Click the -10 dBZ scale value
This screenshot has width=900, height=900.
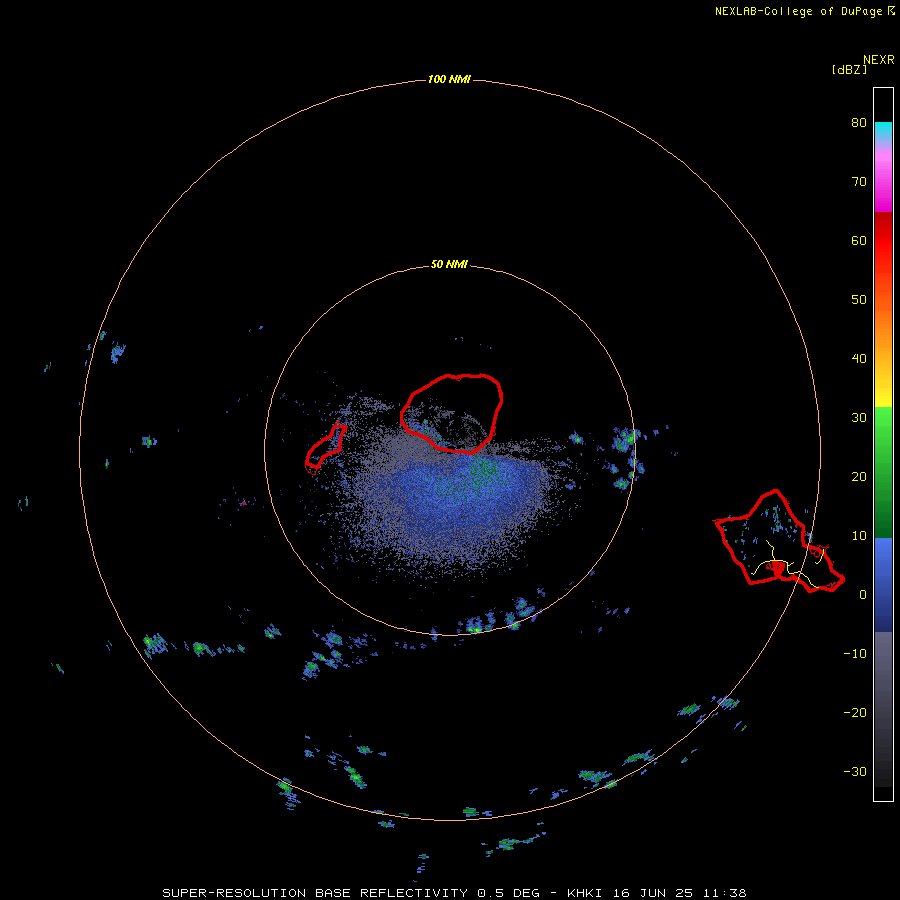pos(855,654)
